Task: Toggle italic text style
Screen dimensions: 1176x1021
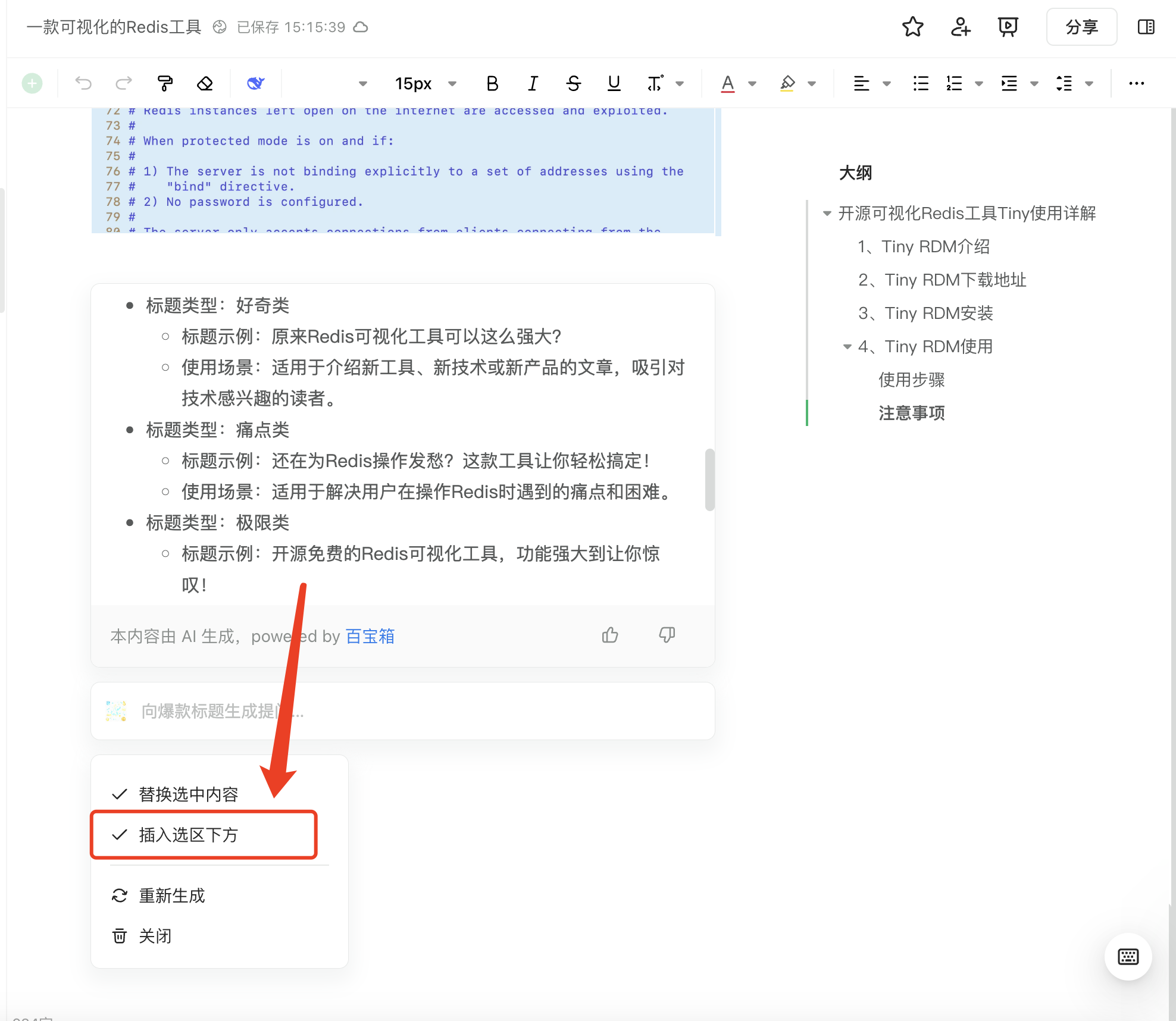Action: [533, 83]
